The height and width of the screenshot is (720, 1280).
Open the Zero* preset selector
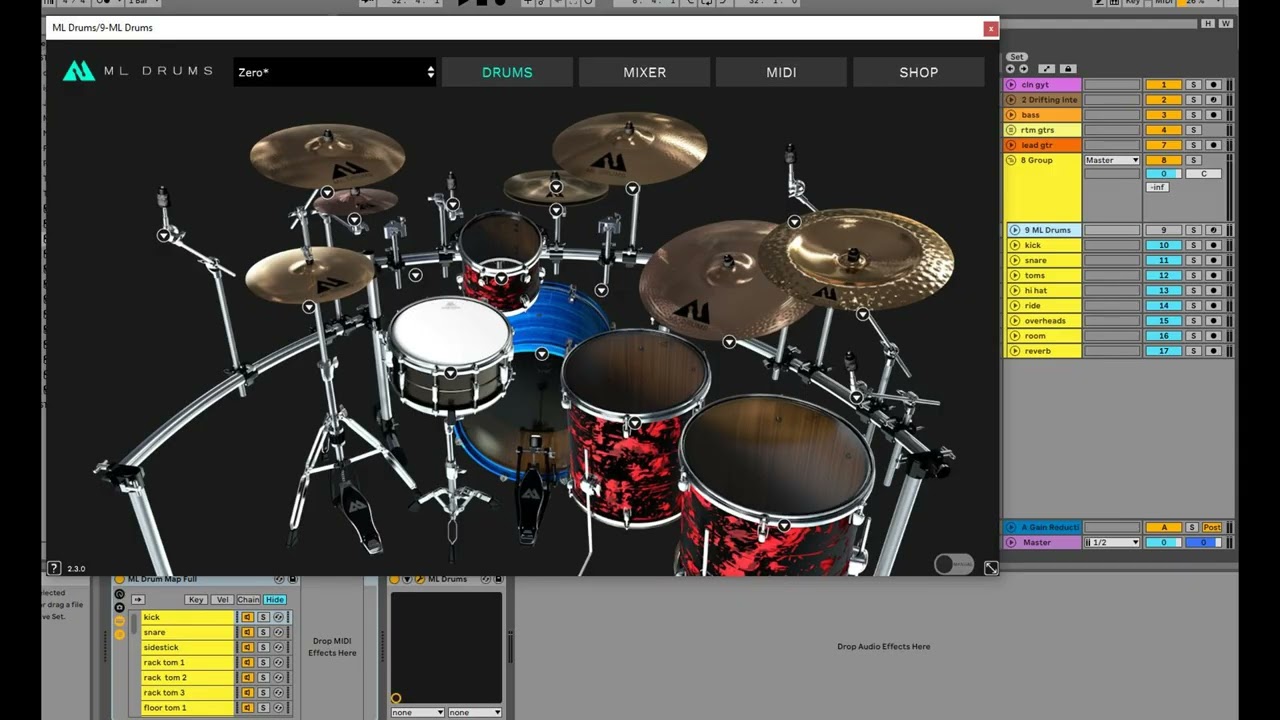click(335, 72)
